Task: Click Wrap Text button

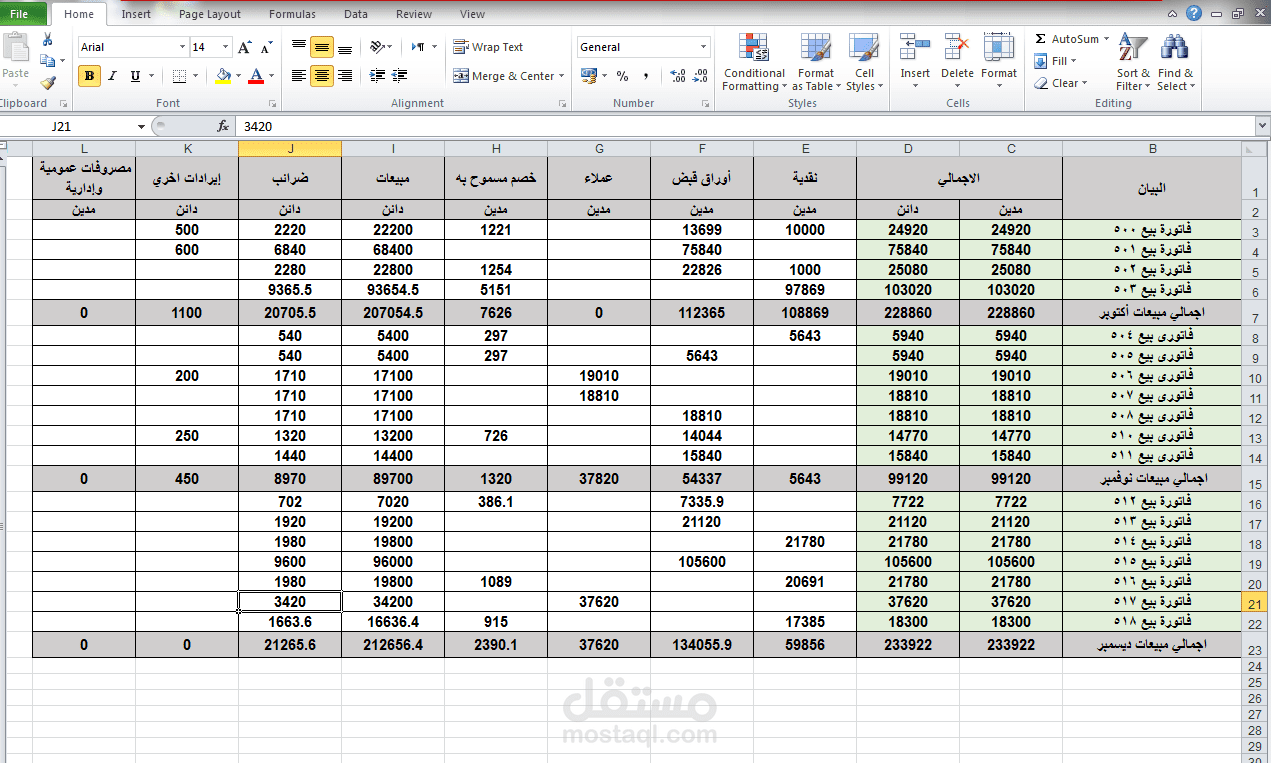Action: [x=488, y=47]
